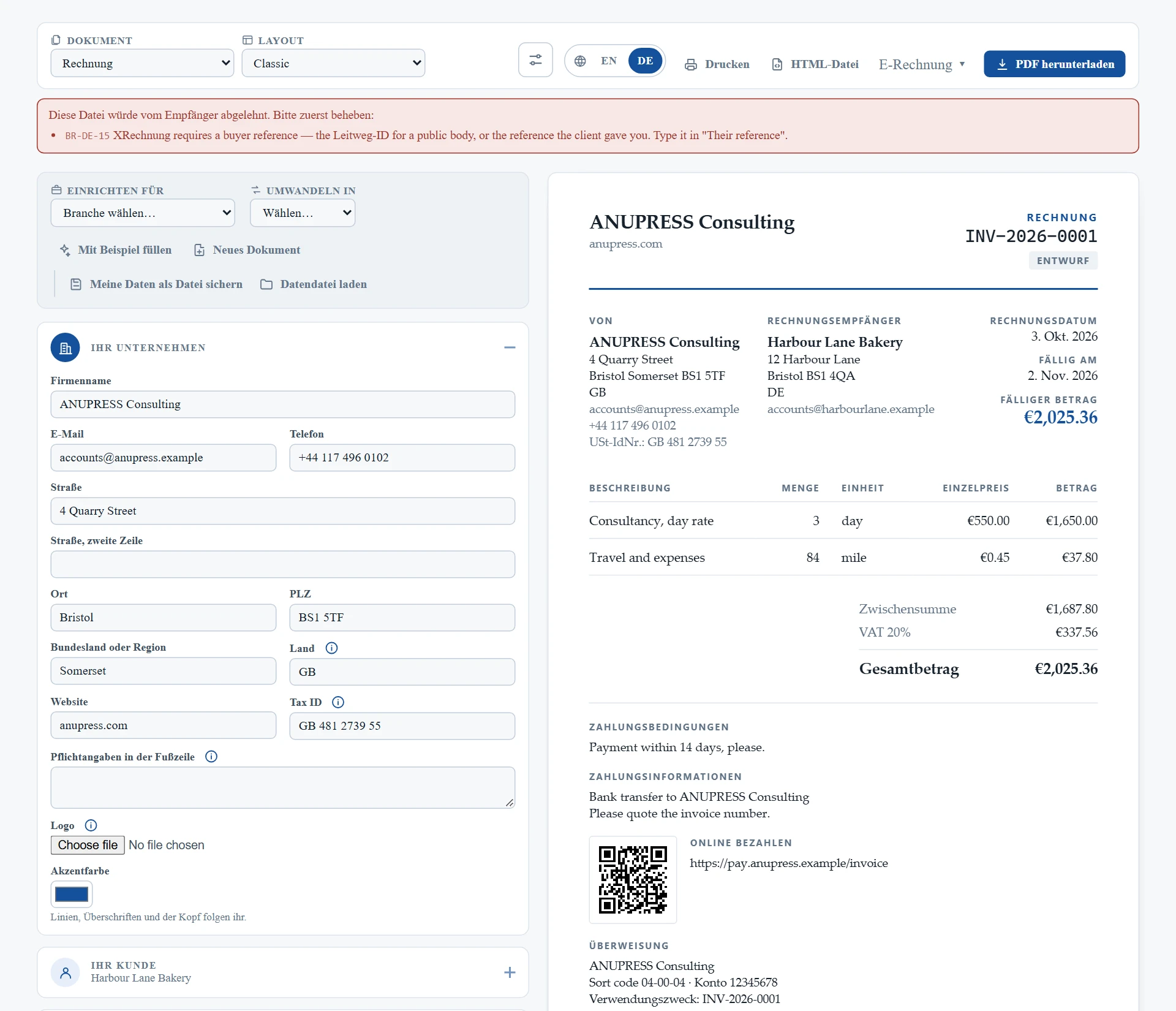1176x1011 pixels.
Task: Click the HTML-Datei button
Action: (815, 64)
